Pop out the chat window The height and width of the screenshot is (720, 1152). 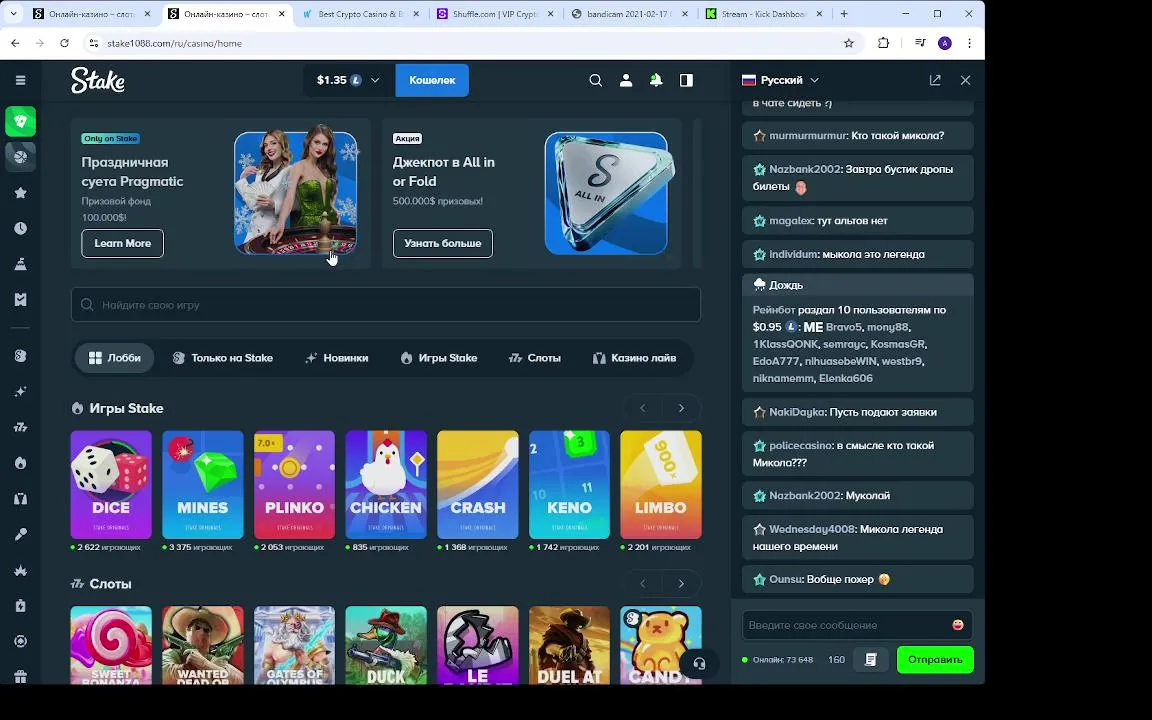(935, 80)
